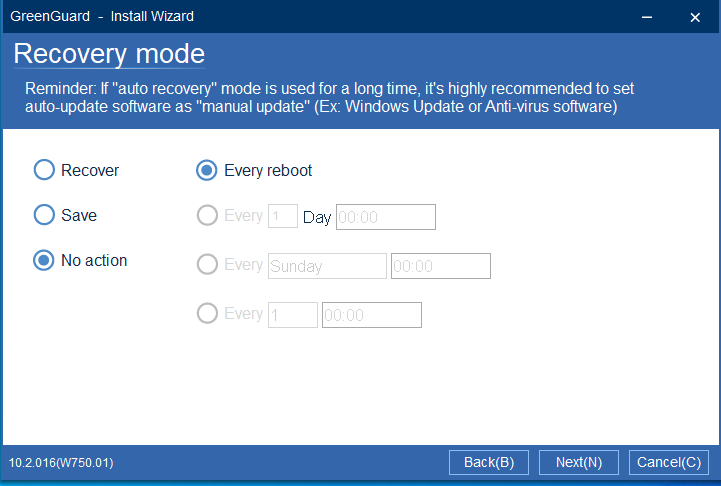721x486 pixels.
Task: Click the time field in the bottom row
Action: [371, 315]
